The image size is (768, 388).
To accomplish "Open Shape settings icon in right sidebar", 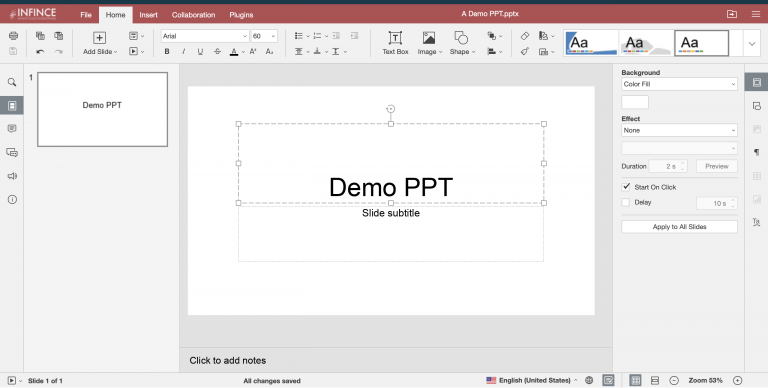I will 756,106.
